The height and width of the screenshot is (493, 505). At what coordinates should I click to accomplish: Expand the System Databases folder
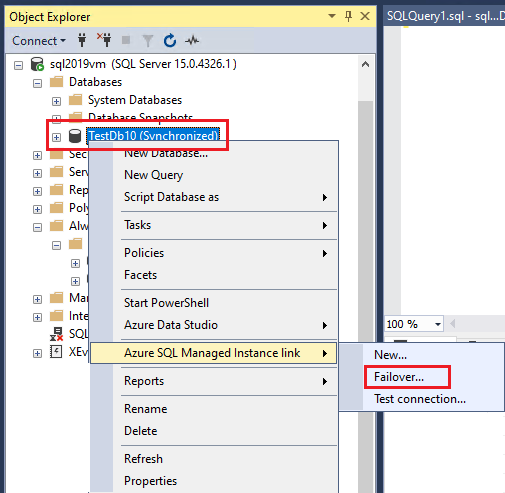[x=56, y=101]
